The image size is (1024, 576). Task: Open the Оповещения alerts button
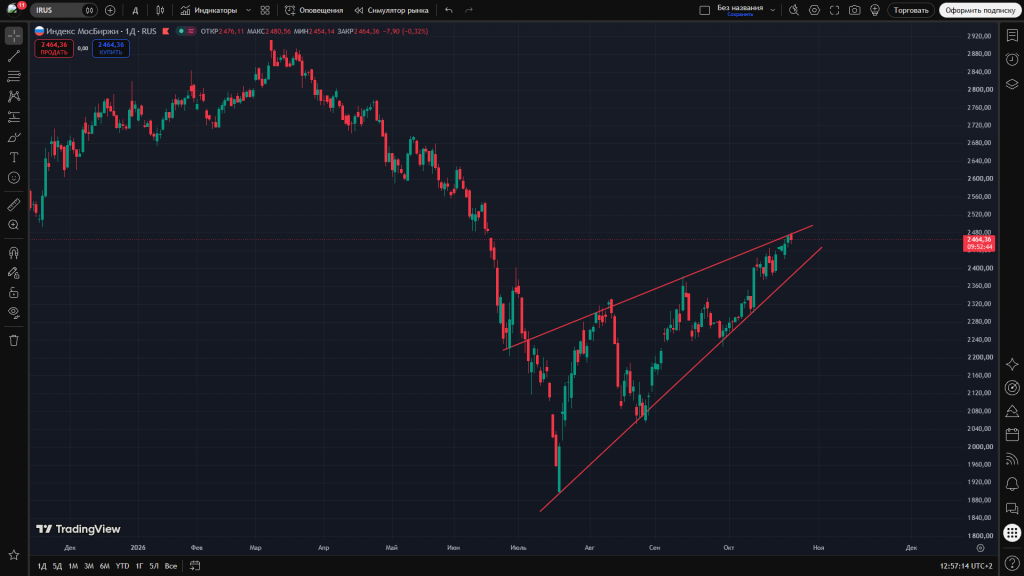(314, 10)
